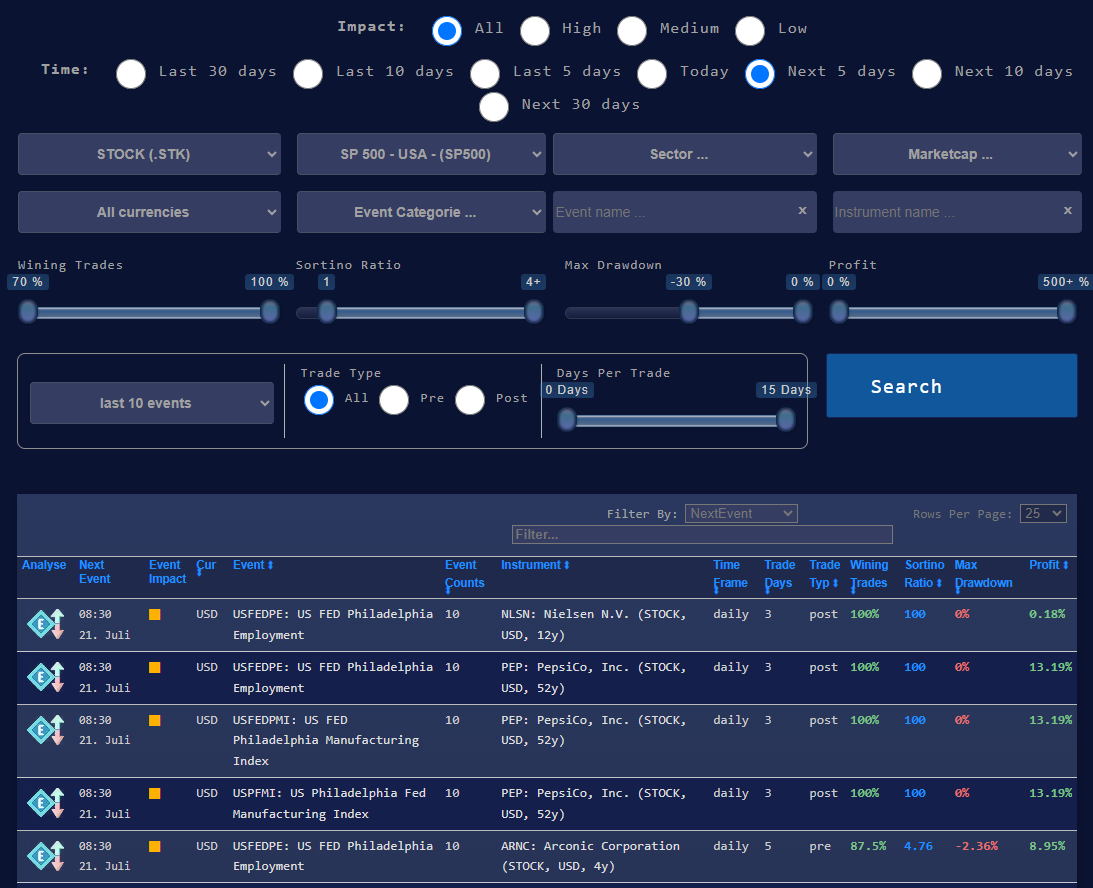
Task: Sort by the Instrument column sort icon
Action: point(565,564)
